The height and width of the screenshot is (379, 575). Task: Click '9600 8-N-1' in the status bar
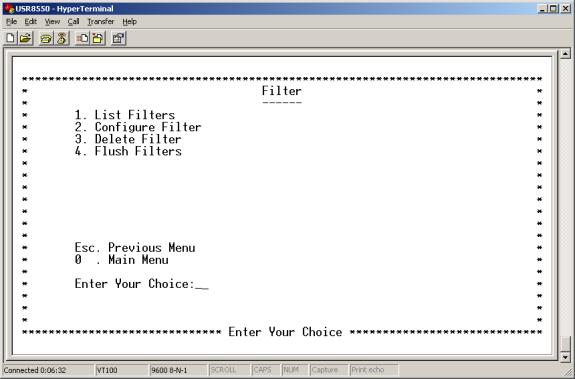tap(169, 370)
